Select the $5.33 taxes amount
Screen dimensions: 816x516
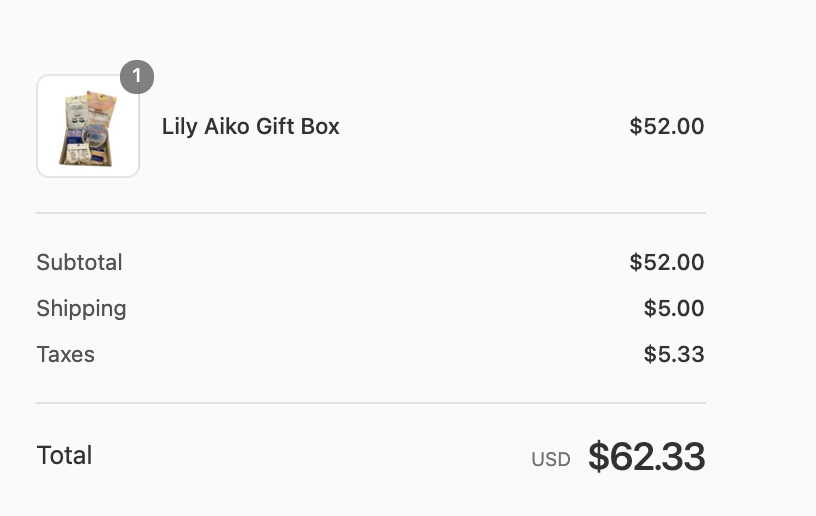coord(673,355)
